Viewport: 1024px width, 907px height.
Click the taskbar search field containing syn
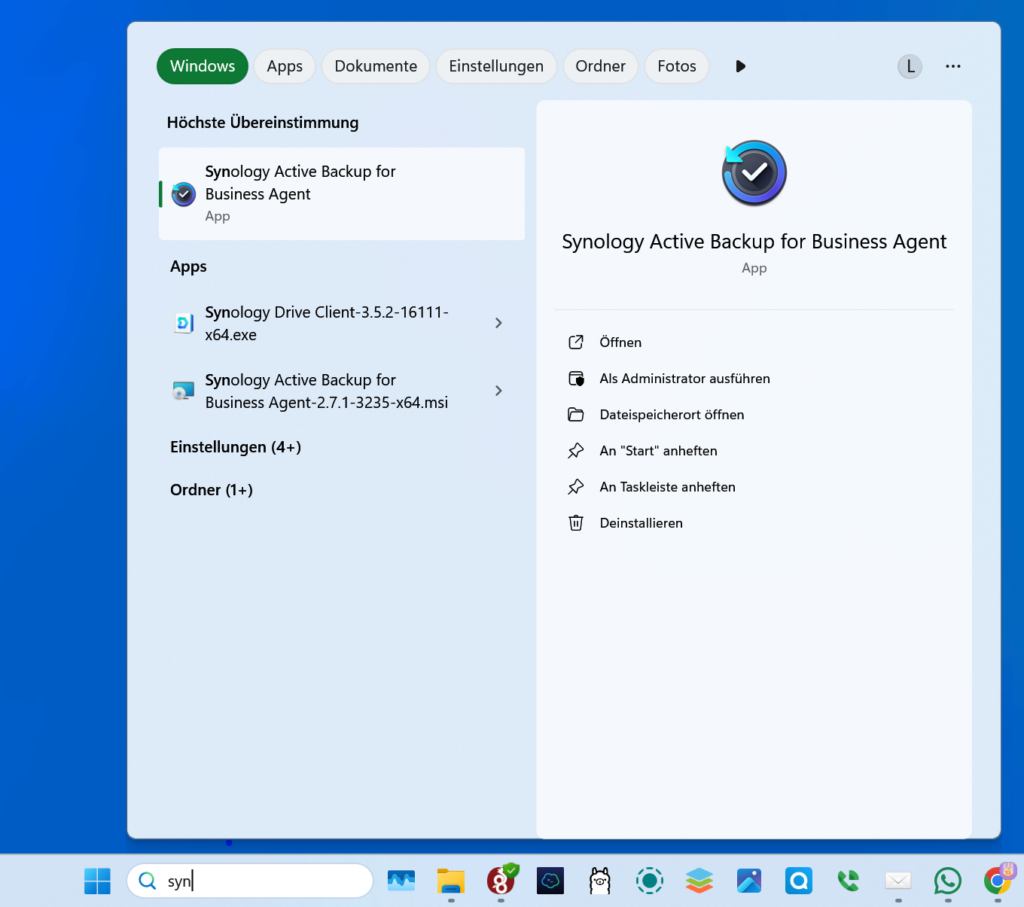(x=250, y=881)
